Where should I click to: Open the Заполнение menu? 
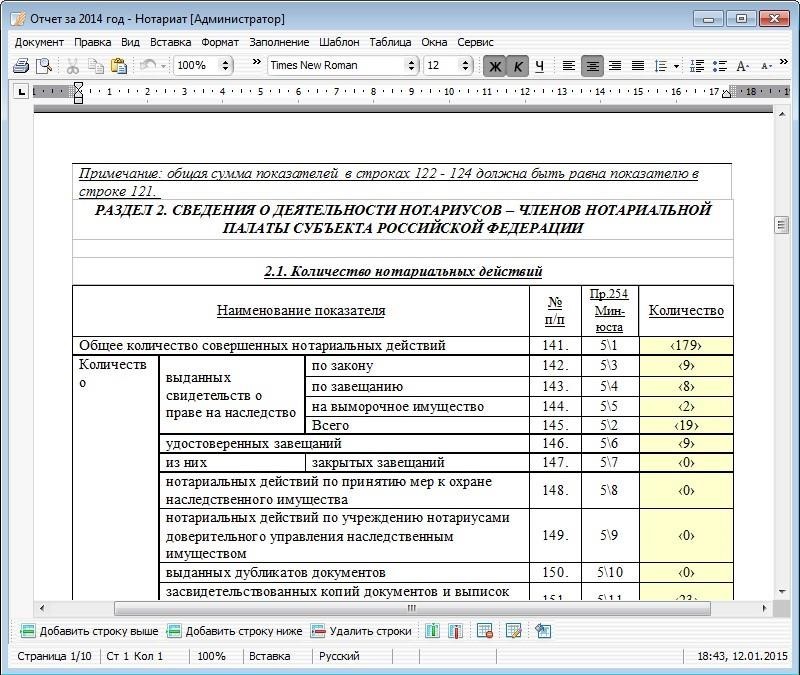(x=279, y=42)
